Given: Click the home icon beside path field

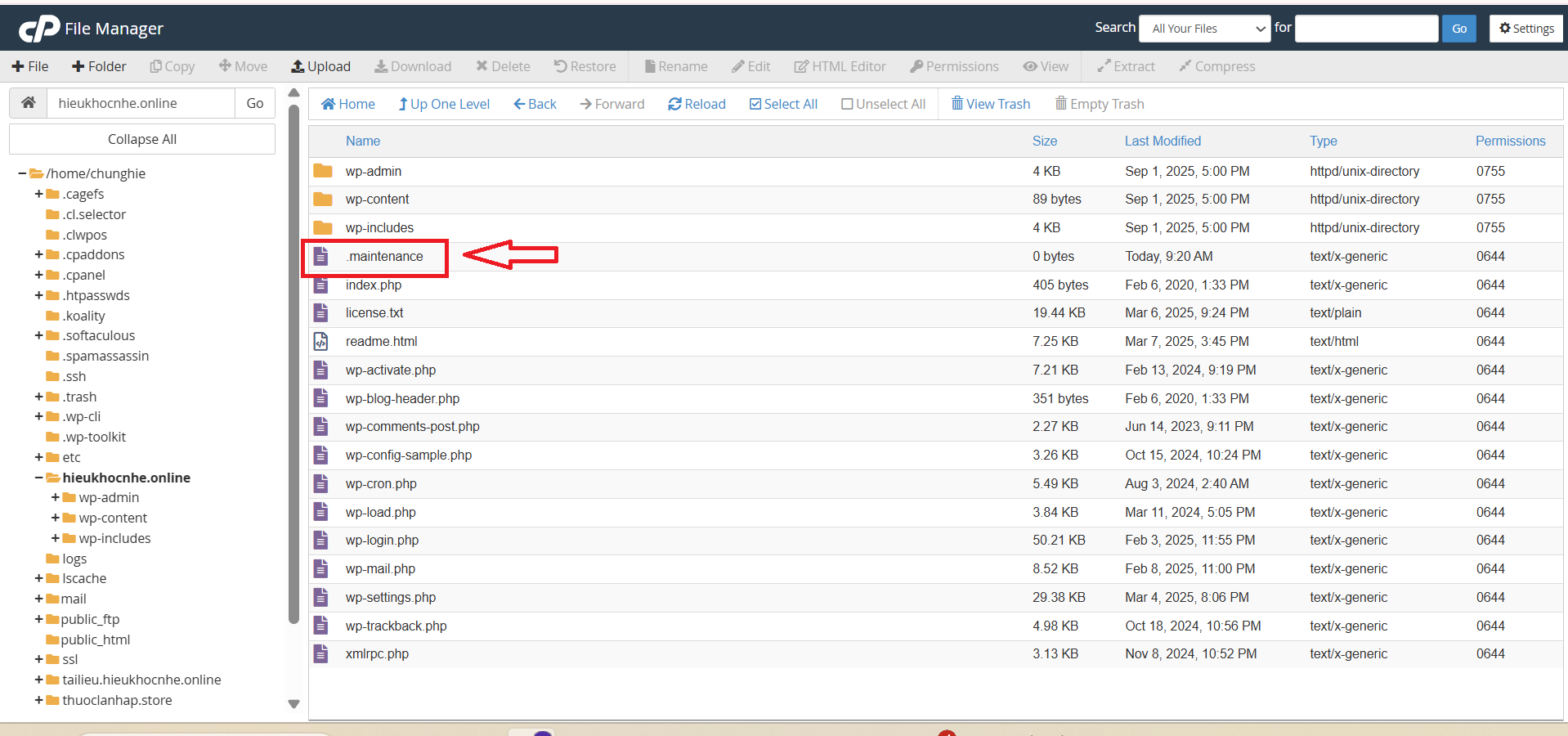Looking at the screenshot, I should pos(29,103).
